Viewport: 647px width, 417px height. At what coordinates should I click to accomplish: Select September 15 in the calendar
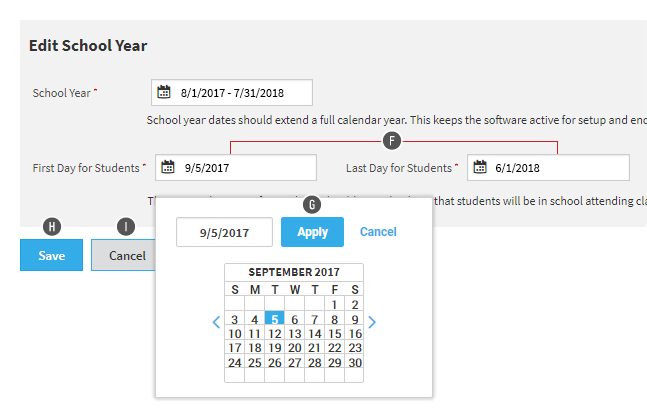click(334, 334)
